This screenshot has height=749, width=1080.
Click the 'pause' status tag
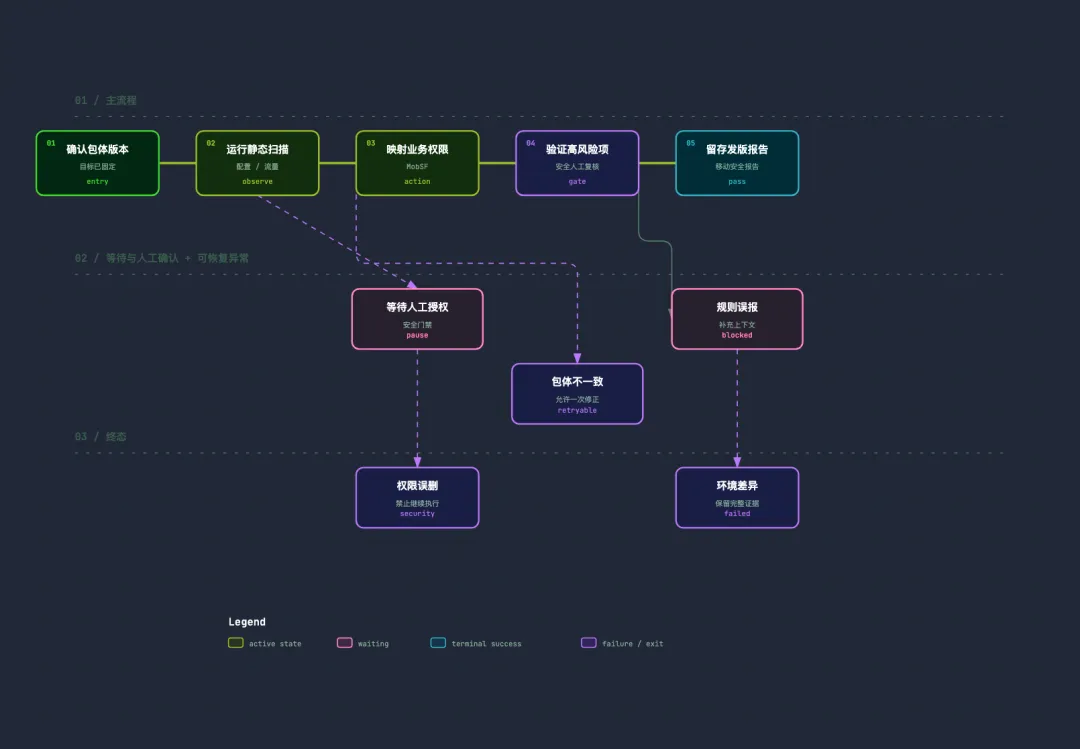pyautogui.click(x=417, y=335)
